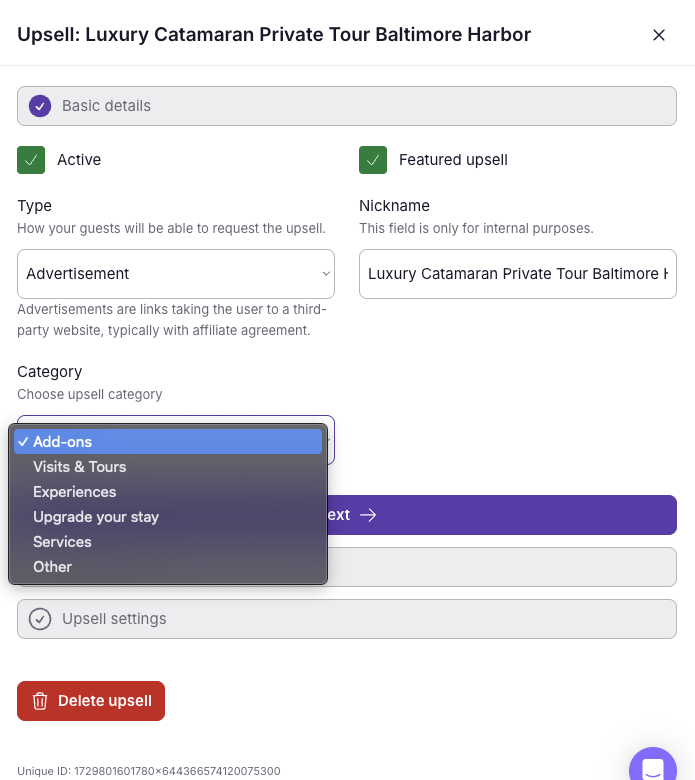Open the Type Advertisement dropdown

pyautogui.click(x=176, y=274)
